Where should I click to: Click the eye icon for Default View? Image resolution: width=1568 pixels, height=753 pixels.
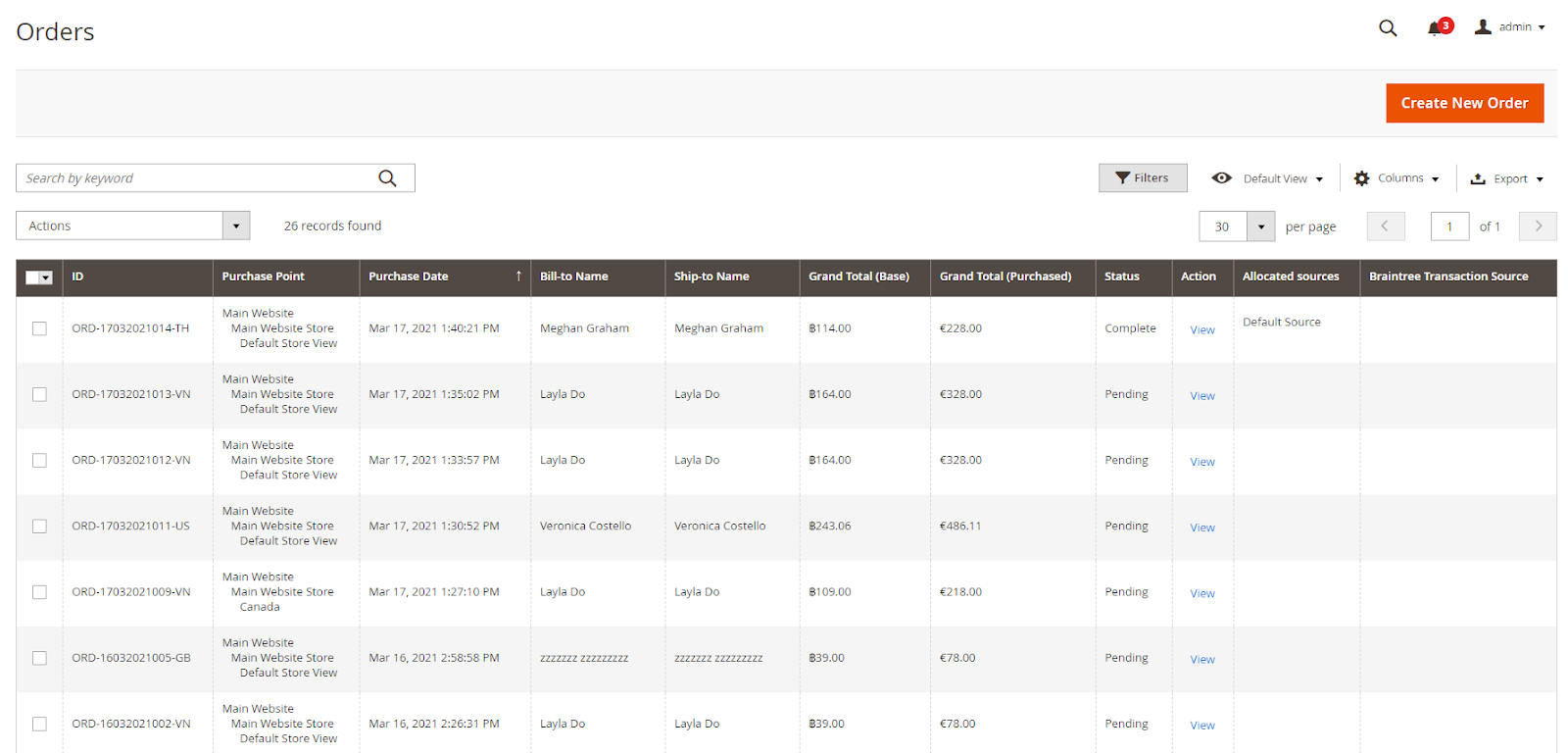[x=1221, y=178]
